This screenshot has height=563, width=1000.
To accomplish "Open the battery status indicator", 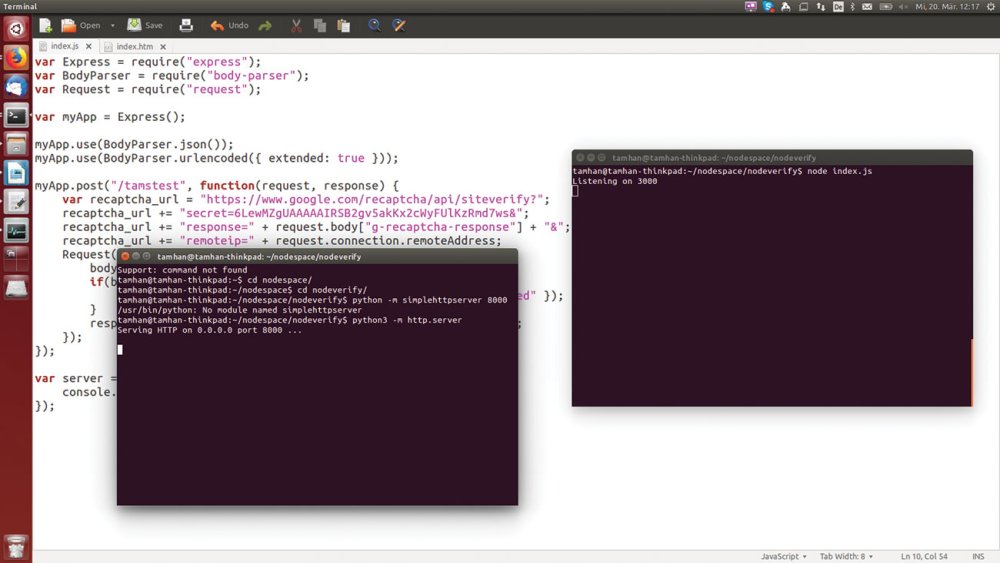I will pyautogui.click(x=886, y=6).
